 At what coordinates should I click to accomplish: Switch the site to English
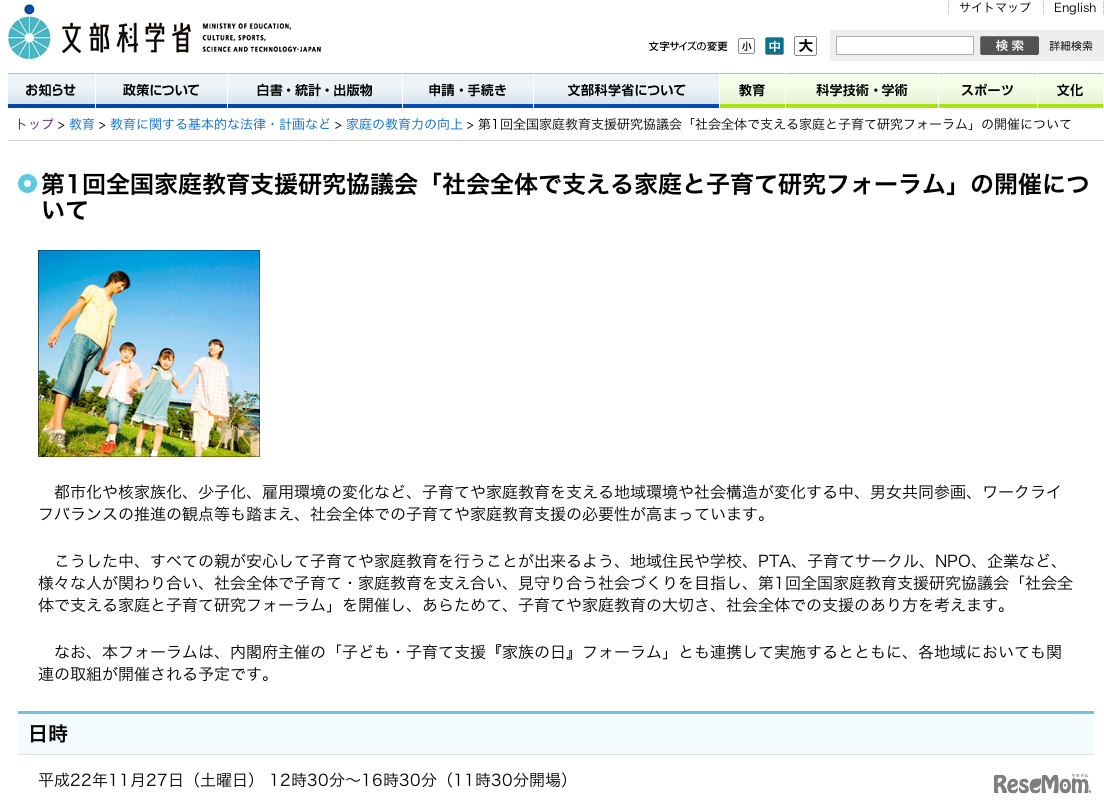coord(1073,8)
